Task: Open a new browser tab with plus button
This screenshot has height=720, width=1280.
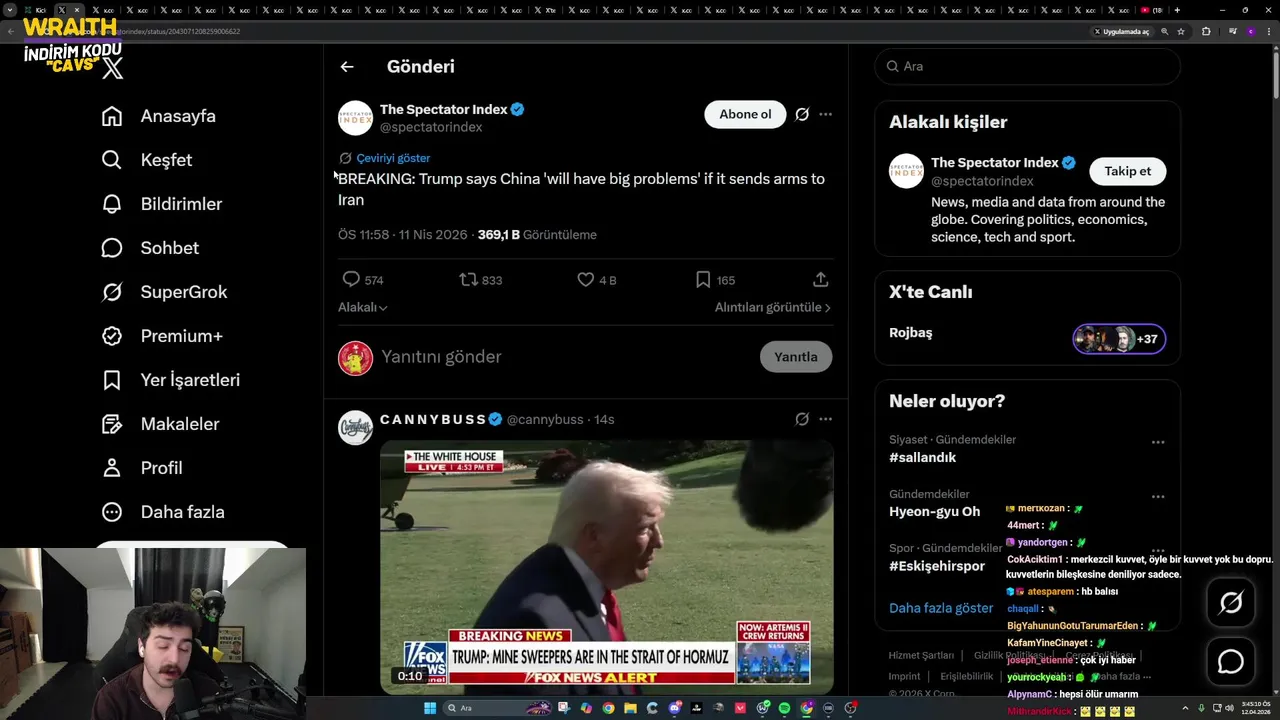Action: [x=1177, y=10]
